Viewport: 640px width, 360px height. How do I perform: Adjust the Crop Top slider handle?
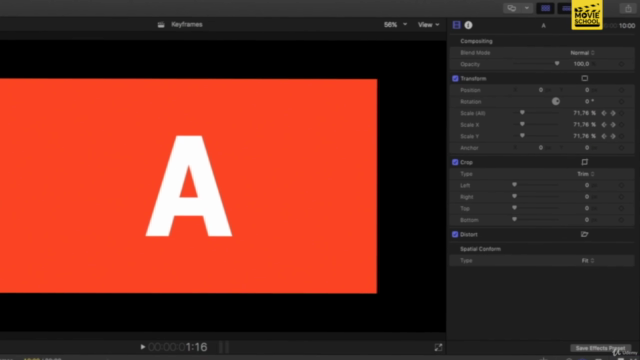point(514,208)
